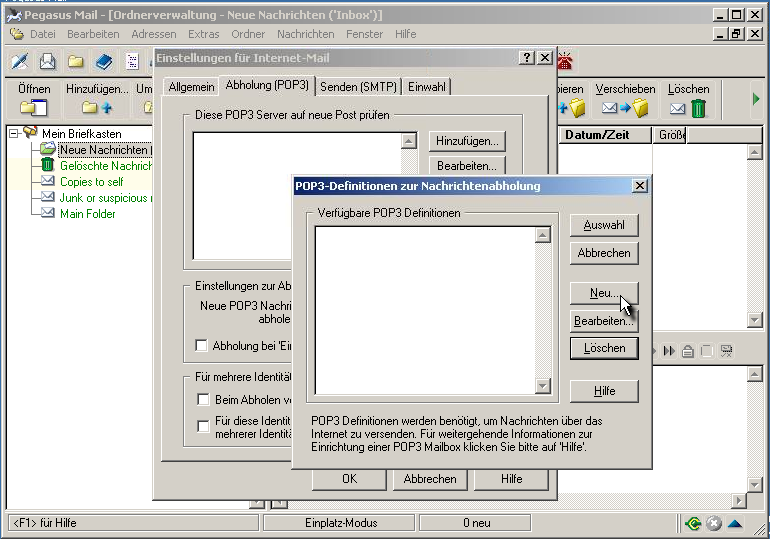The height and width of the screenshot is (539, 770).
Task: Click the Verschieben move-message toolbar button
Action: pyautogui.click(x=625, y=99)
